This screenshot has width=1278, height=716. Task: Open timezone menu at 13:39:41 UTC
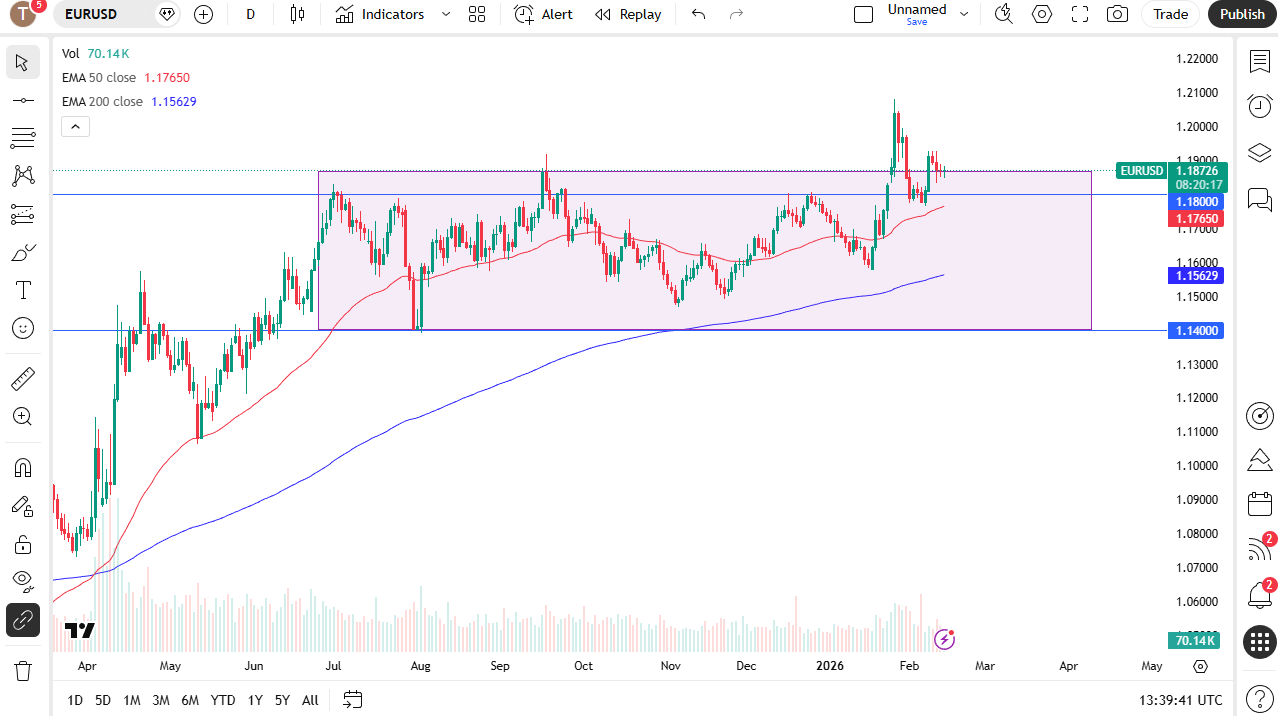[1180, 700]
